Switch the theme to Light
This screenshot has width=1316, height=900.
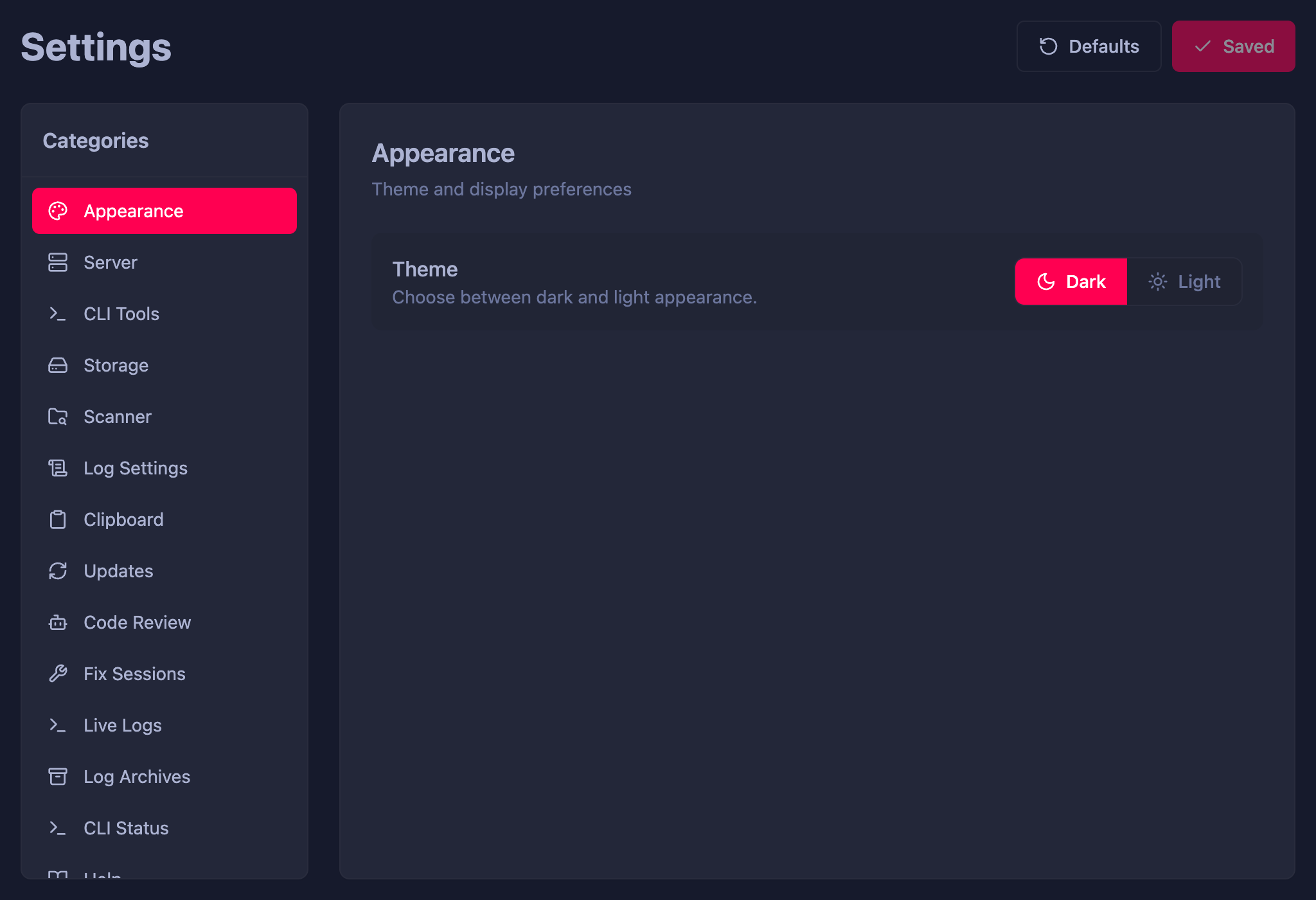[1184, 282]
